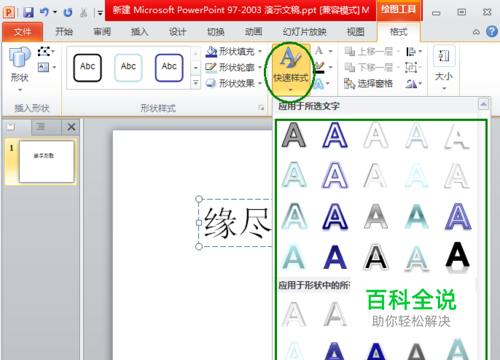This screenshot has height=360, width=500.
Task: Select the black-bordered Abc shape style
Action: pos(87,68)
